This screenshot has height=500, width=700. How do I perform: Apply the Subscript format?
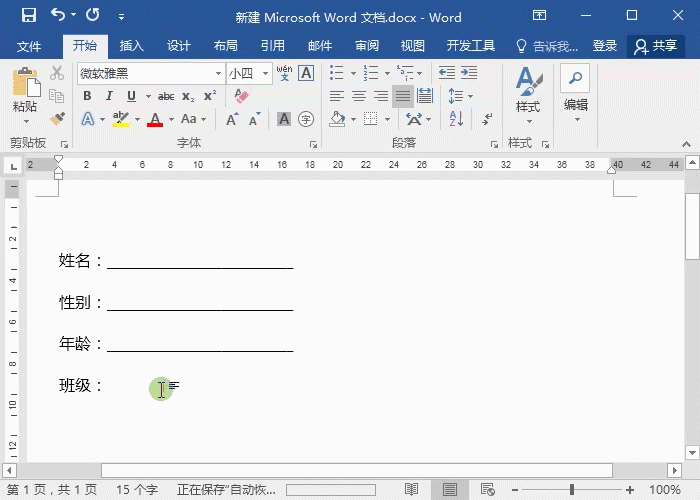188,96
